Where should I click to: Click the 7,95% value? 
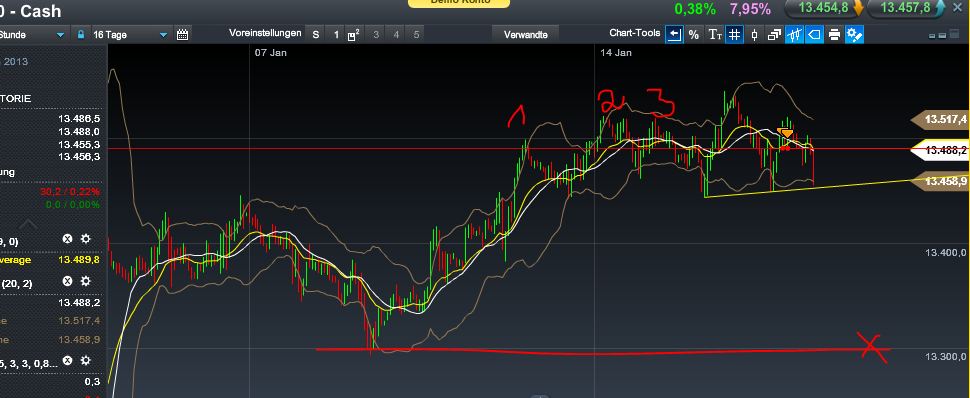point(750,9)
